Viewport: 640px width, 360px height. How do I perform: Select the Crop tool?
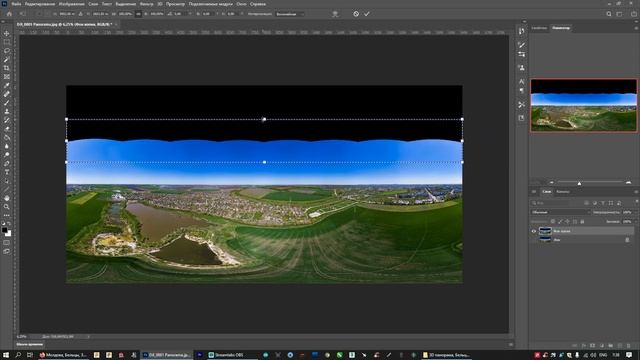7,68
